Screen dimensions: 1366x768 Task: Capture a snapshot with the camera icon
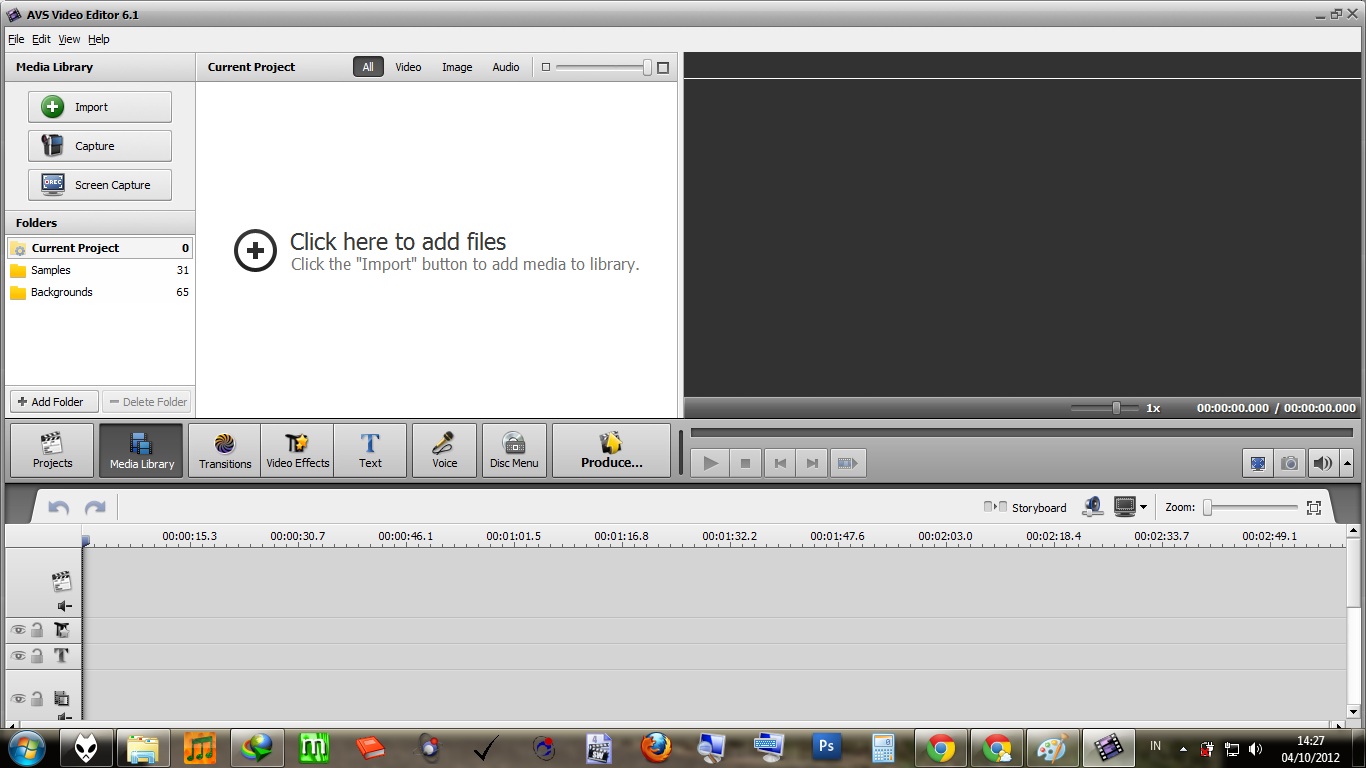click(1290, 462)
